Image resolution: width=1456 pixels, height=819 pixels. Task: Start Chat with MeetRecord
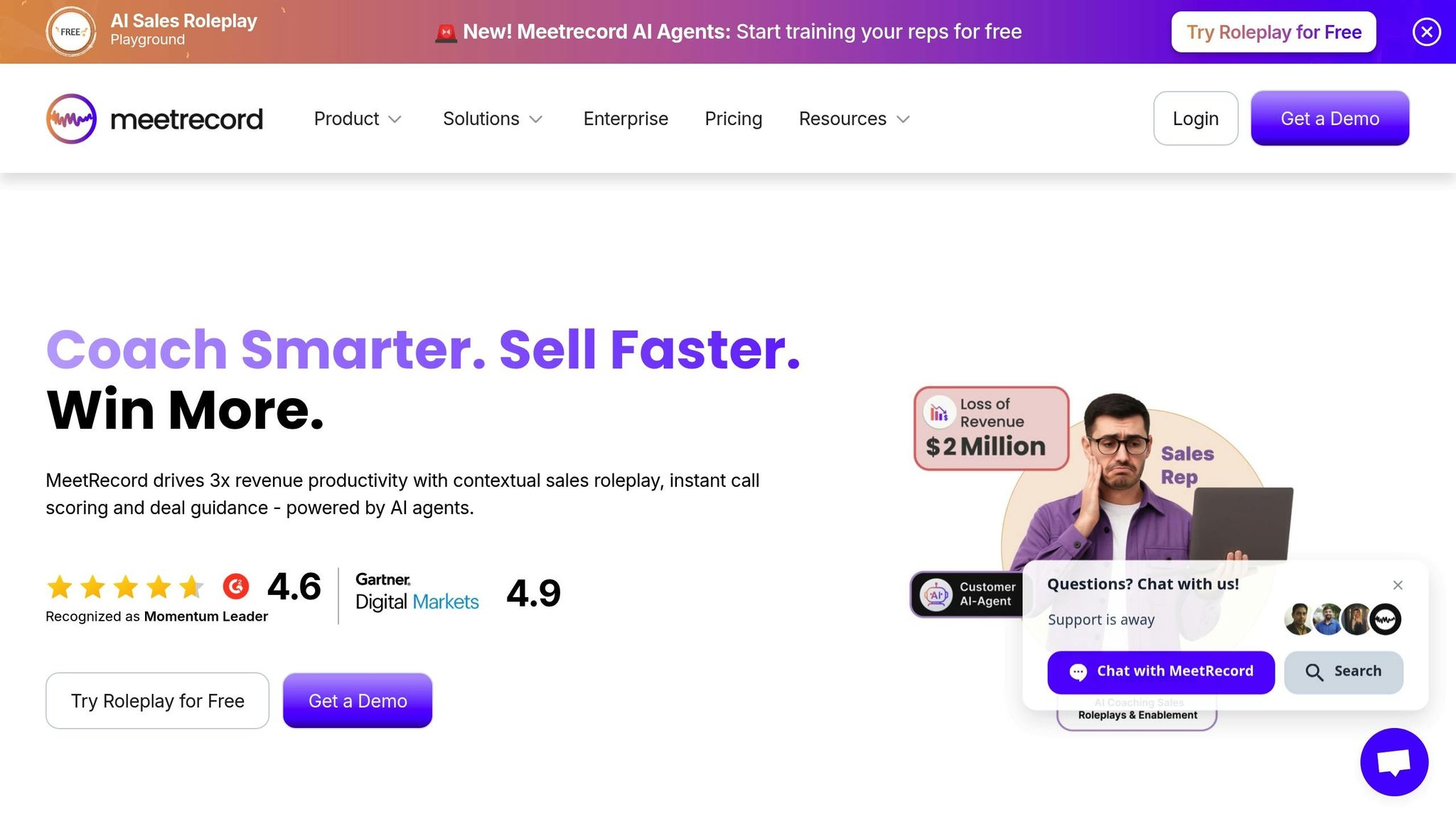point(1161,672)
